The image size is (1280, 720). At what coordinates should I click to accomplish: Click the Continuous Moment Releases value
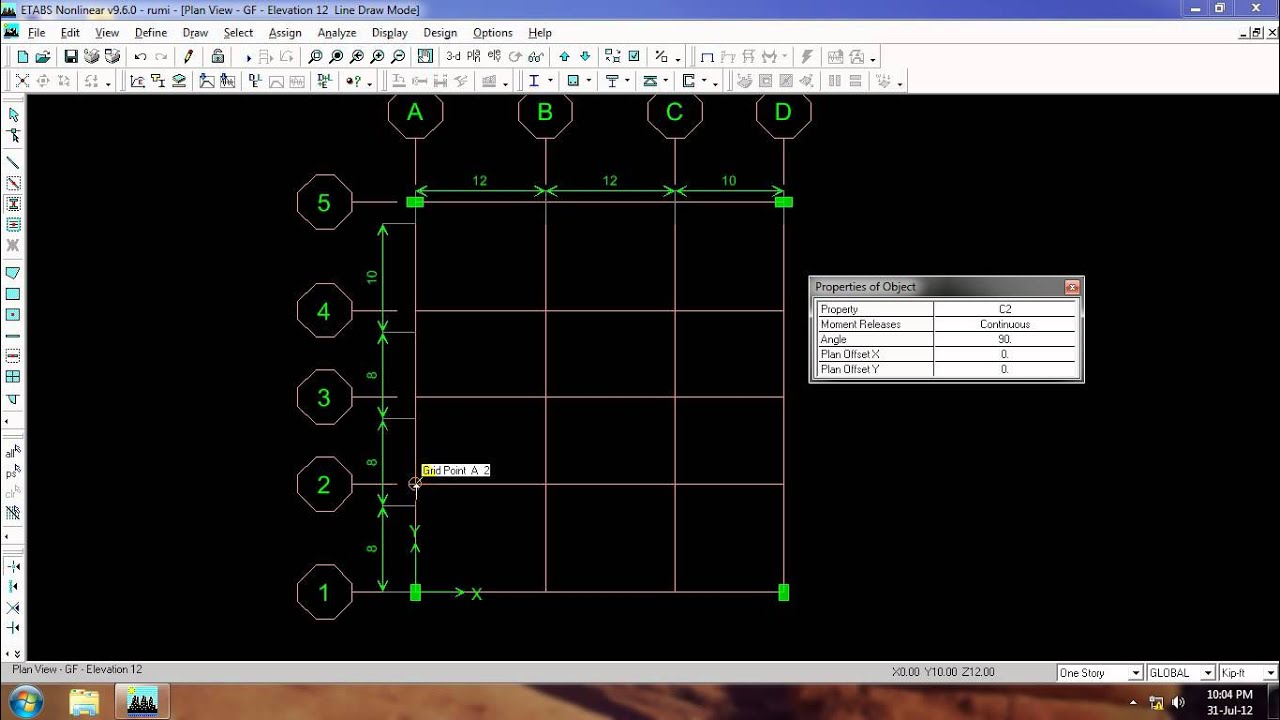(1005, 324)
